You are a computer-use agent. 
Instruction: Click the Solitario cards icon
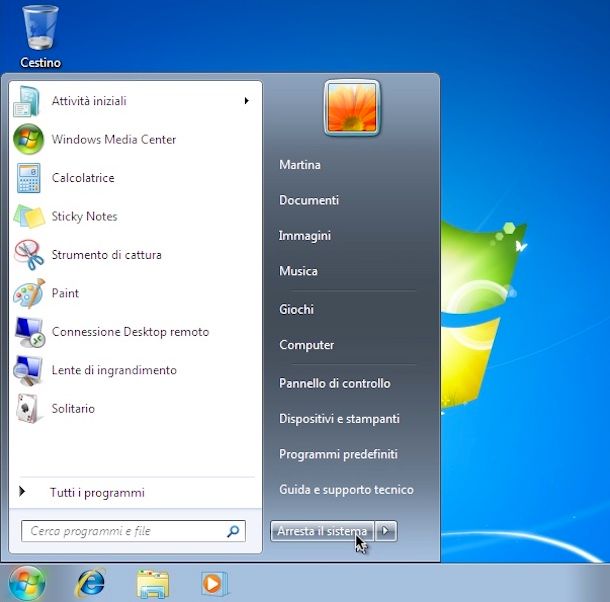point(28,408)
